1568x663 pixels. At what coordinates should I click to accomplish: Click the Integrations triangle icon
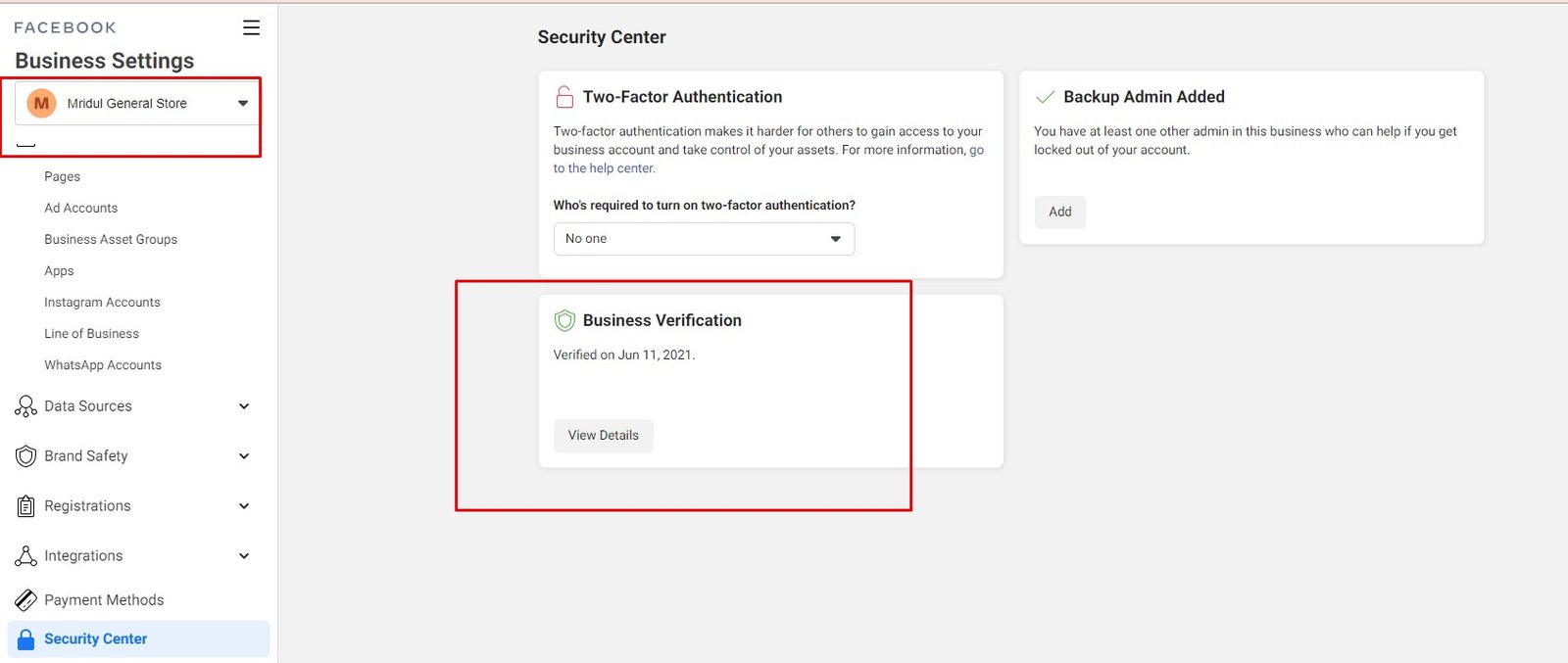[25, 556]
